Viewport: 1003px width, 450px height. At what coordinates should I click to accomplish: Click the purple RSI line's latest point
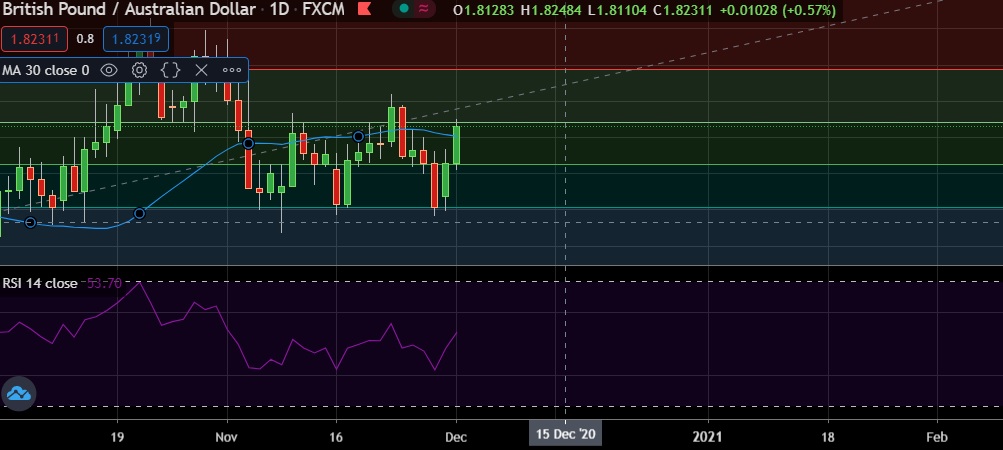pos(456,333)
